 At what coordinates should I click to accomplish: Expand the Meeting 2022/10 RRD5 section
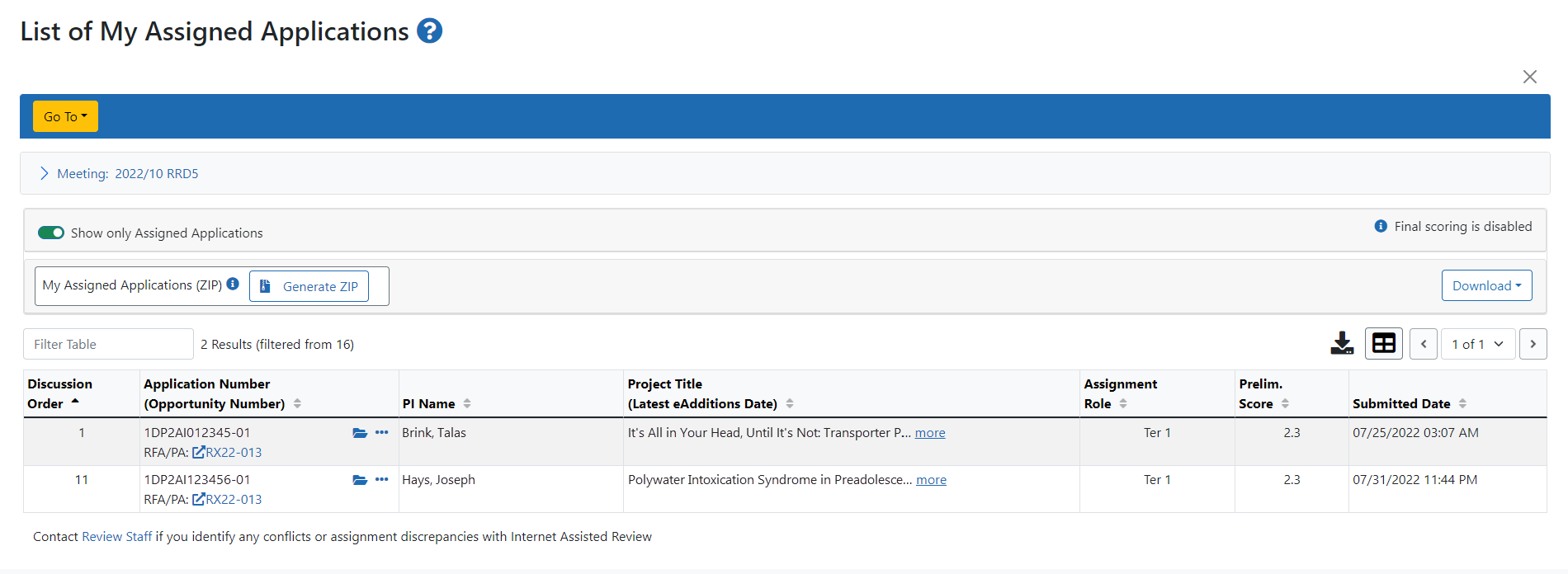[x=45, y=173]
